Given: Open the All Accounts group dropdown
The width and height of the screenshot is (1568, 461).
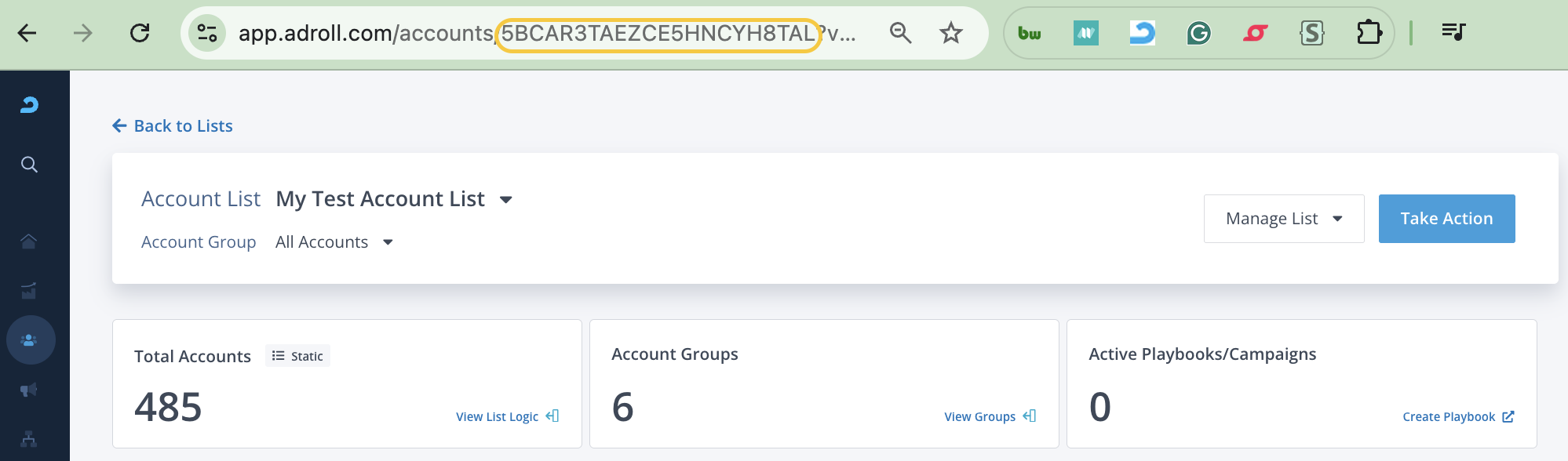Looking at the screenshot, I should click(388, 242).
